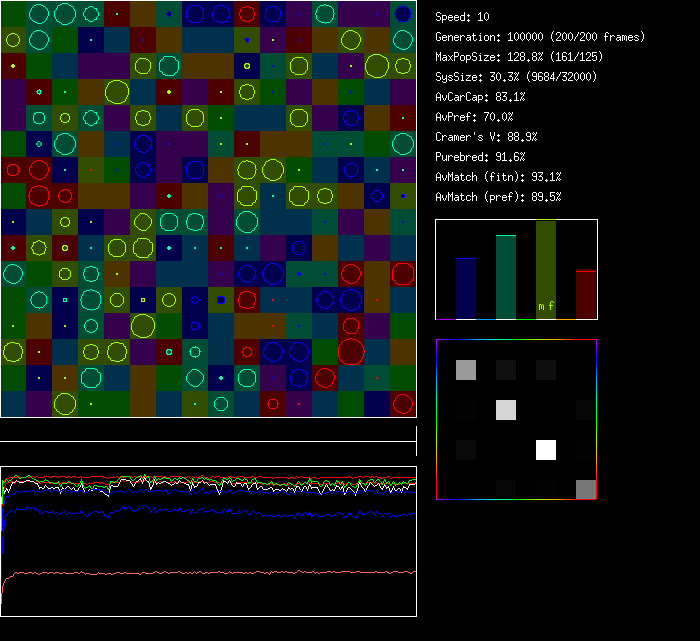Viewport: 700px width, 641px height.
Task: Click the low red line in the history graph
Action: click(x=210, y=572)
